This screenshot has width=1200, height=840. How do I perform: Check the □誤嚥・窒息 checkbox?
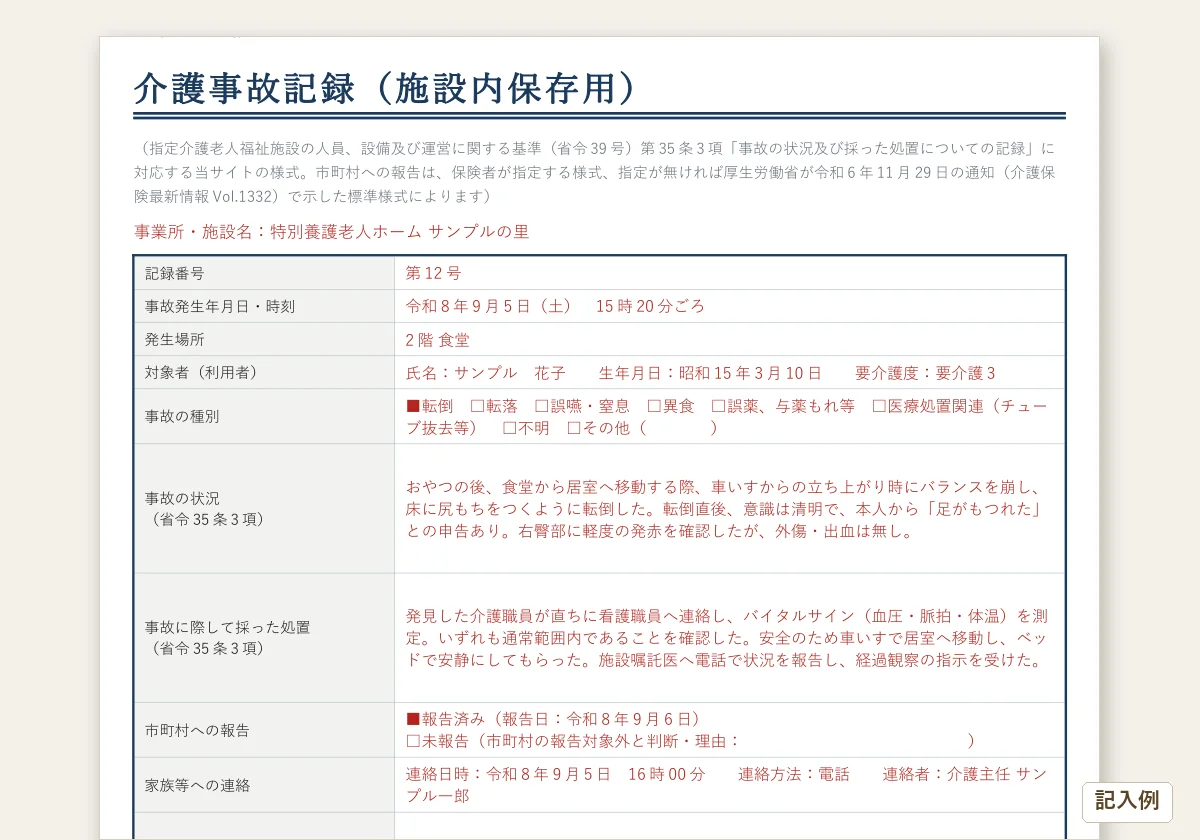coord(541,406)
